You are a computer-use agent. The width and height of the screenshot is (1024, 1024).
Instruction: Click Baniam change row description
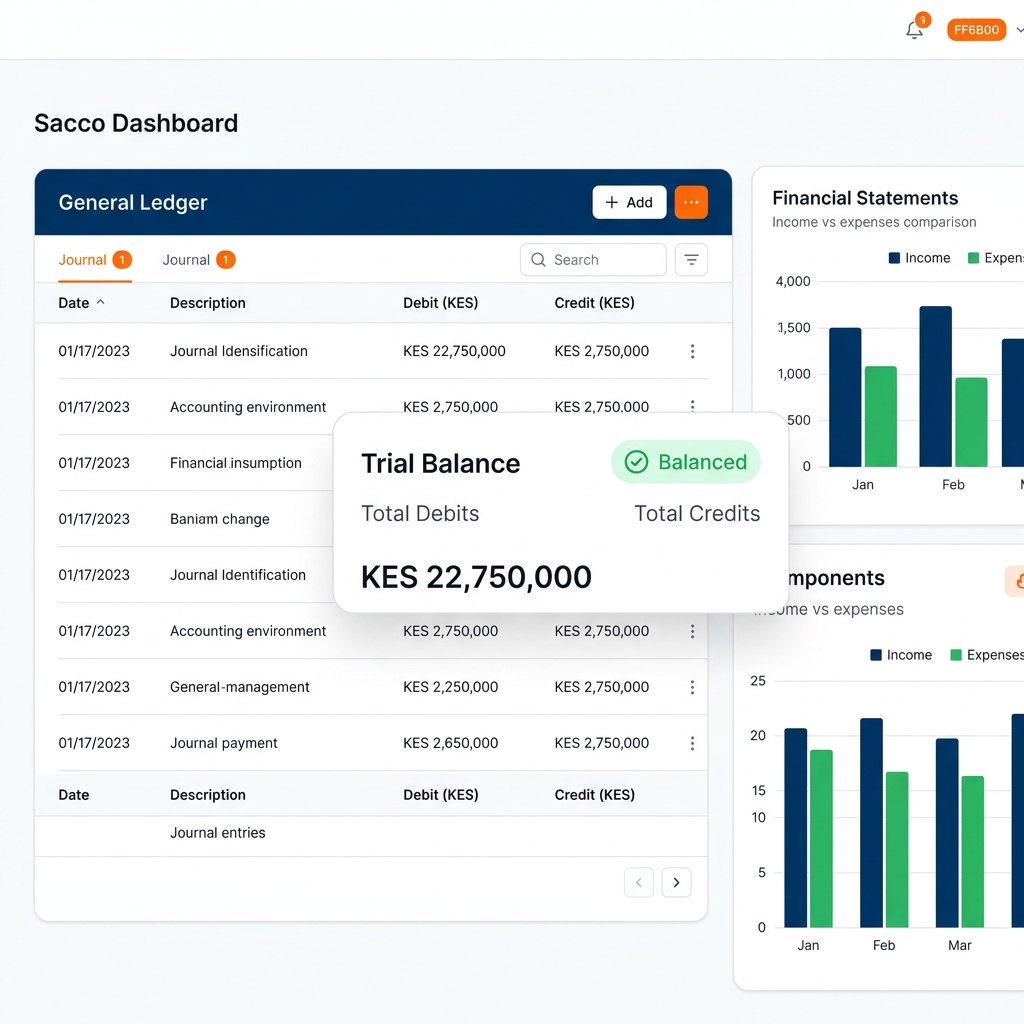219,519
